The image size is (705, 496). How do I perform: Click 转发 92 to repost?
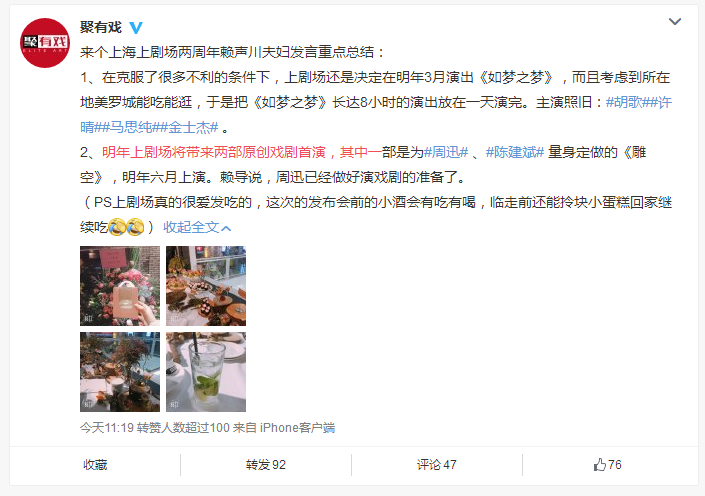266,465
